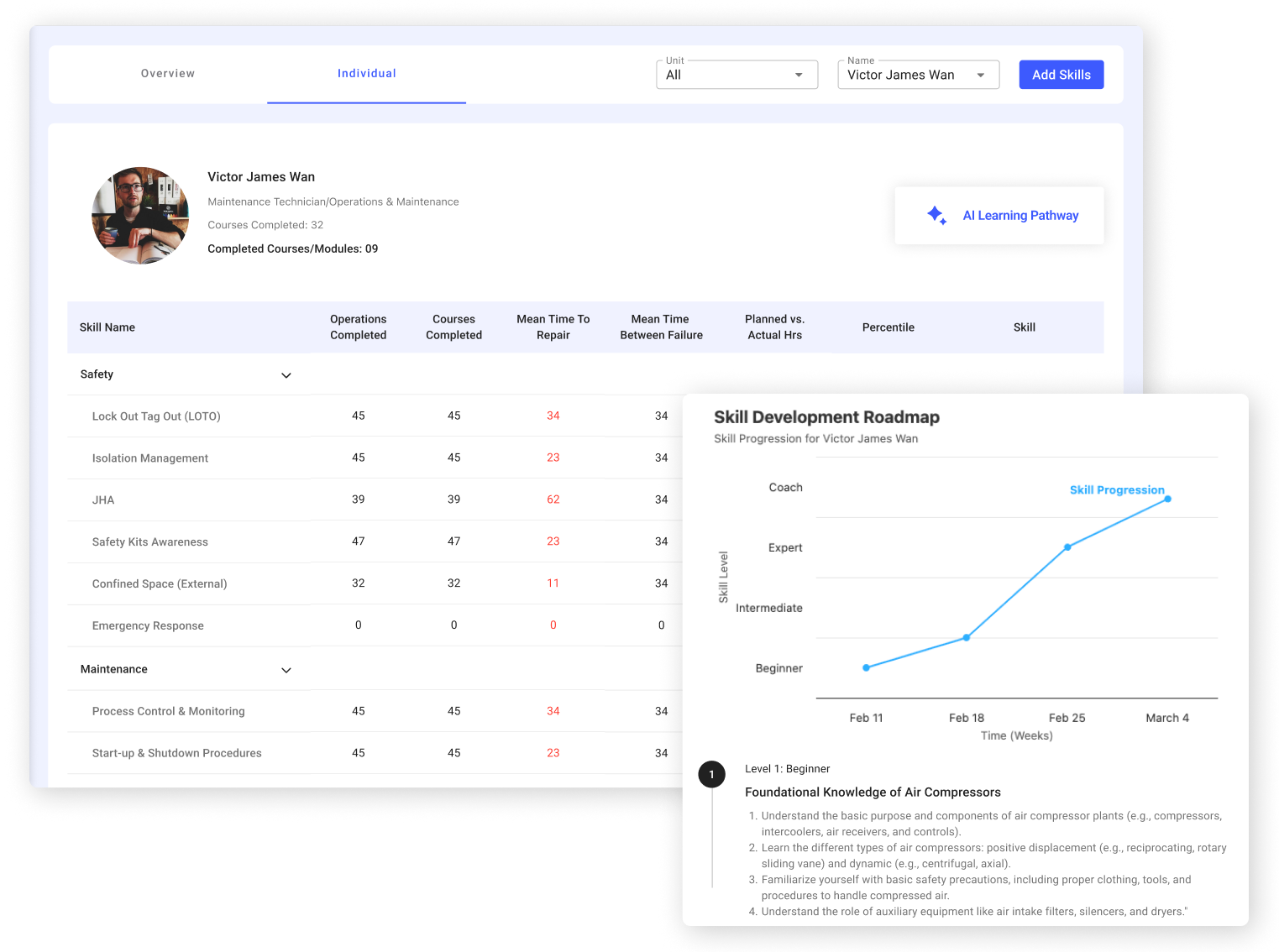The image size is (1279, 952).
Task: Click Victor James Wan's profile photo
Action: (x=140, y=216)
